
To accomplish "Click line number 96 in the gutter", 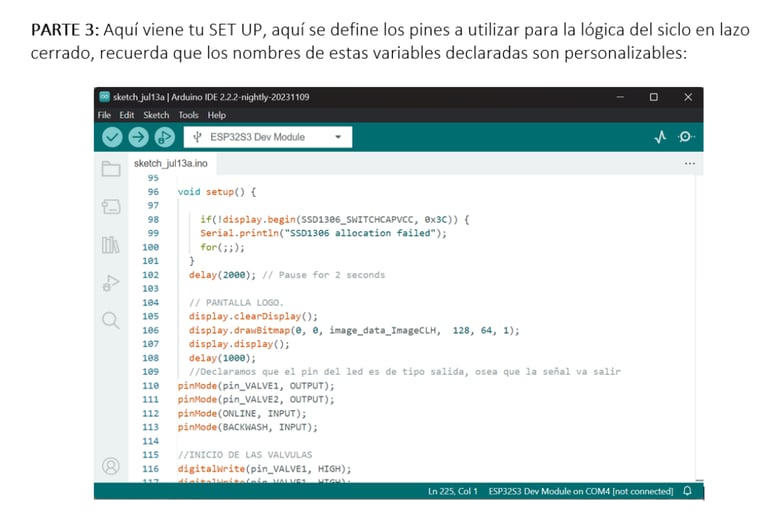I will pos(153,192).
